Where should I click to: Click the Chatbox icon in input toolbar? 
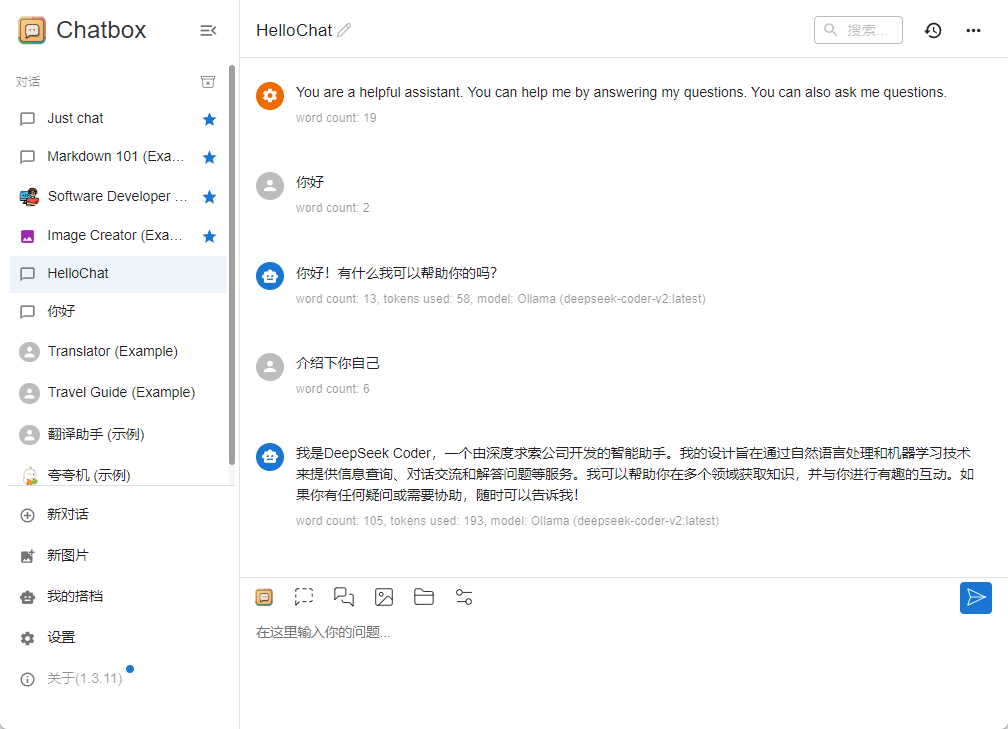tap(264, 597)
